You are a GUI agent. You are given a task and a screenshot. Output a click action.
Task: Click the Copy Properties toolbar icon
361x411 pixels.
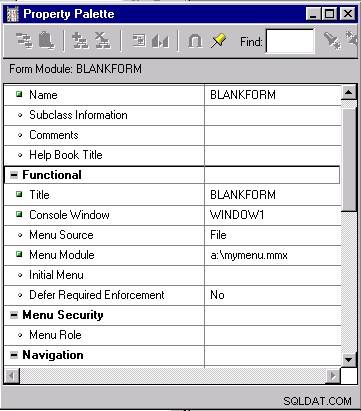pos(24,41)
